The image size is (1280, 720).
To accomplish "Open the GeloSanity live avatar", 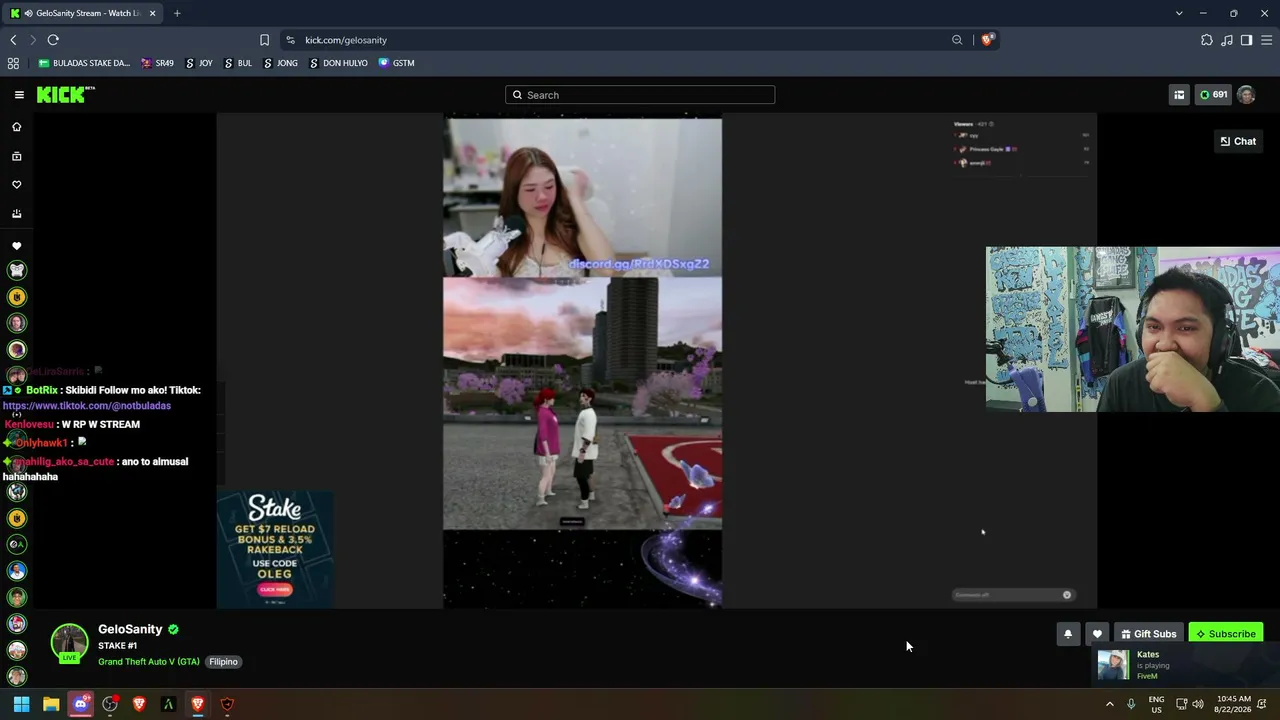I will pyautogui.click(x=69, y=643).
